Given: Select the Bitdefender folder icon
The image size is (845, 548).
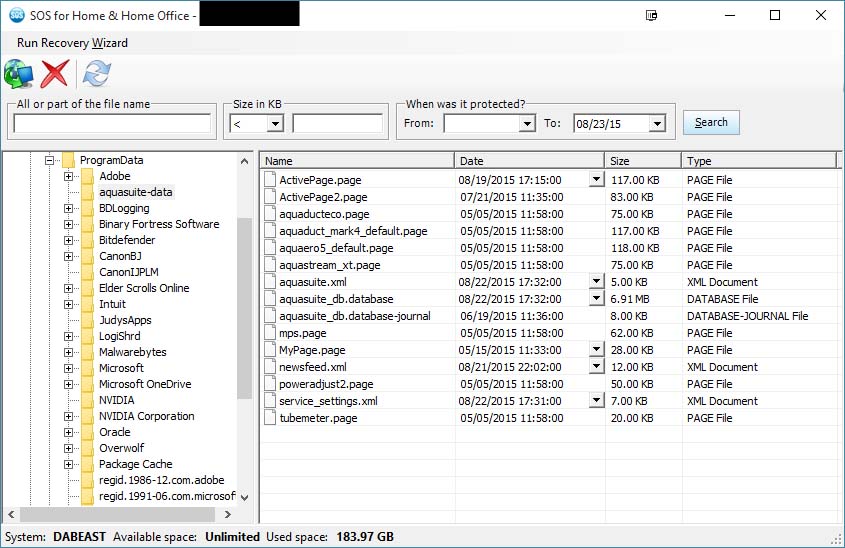Looking at the screenshot, I should pos(86,240).
